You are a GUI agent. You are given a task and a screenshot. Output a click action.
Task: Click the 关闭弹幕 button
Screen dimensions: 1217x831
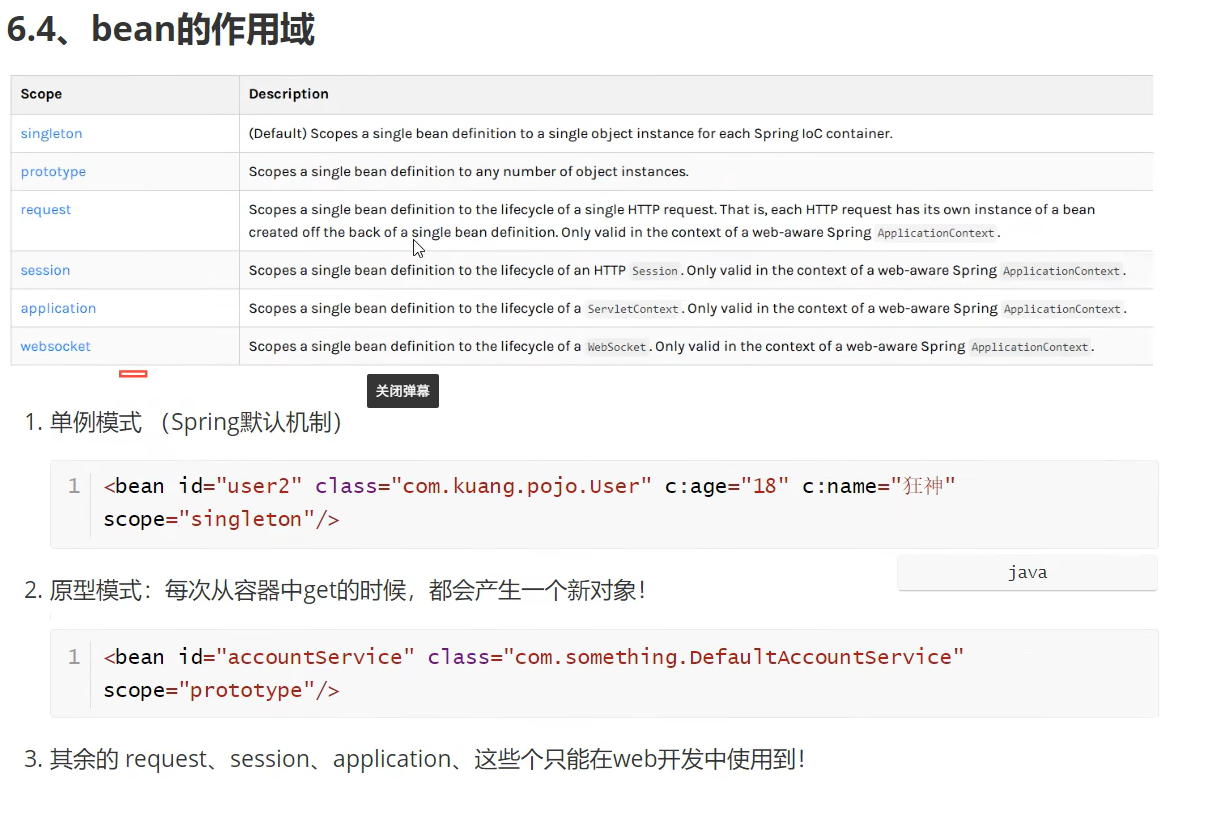pos(402,391)
